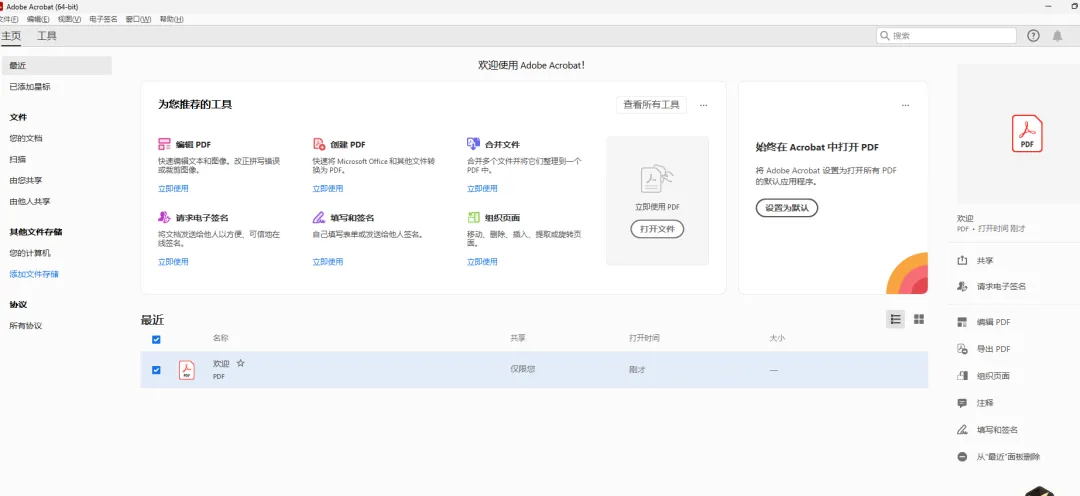Select 最近 in the left sidebar
1080x496 pixels.
(56, 65)
